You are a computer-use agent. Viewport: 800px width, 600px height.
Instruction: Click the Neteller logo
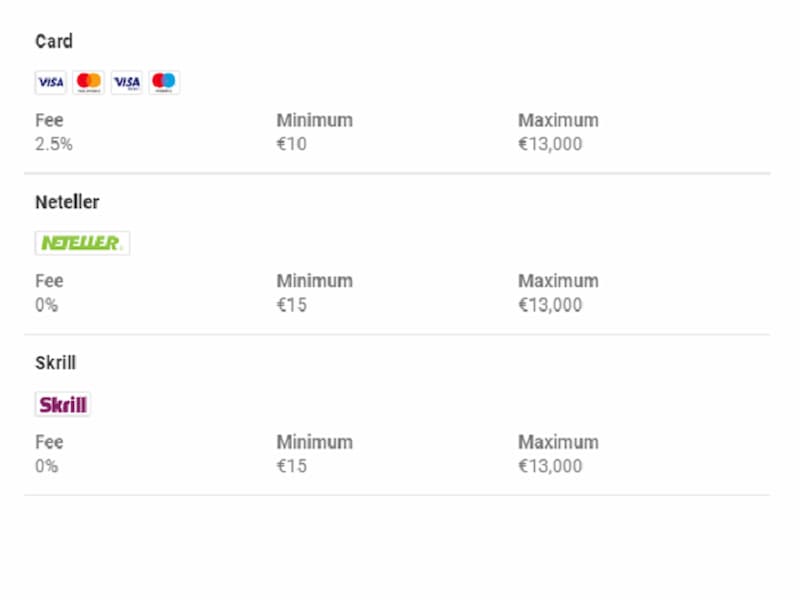click(82, 242)
